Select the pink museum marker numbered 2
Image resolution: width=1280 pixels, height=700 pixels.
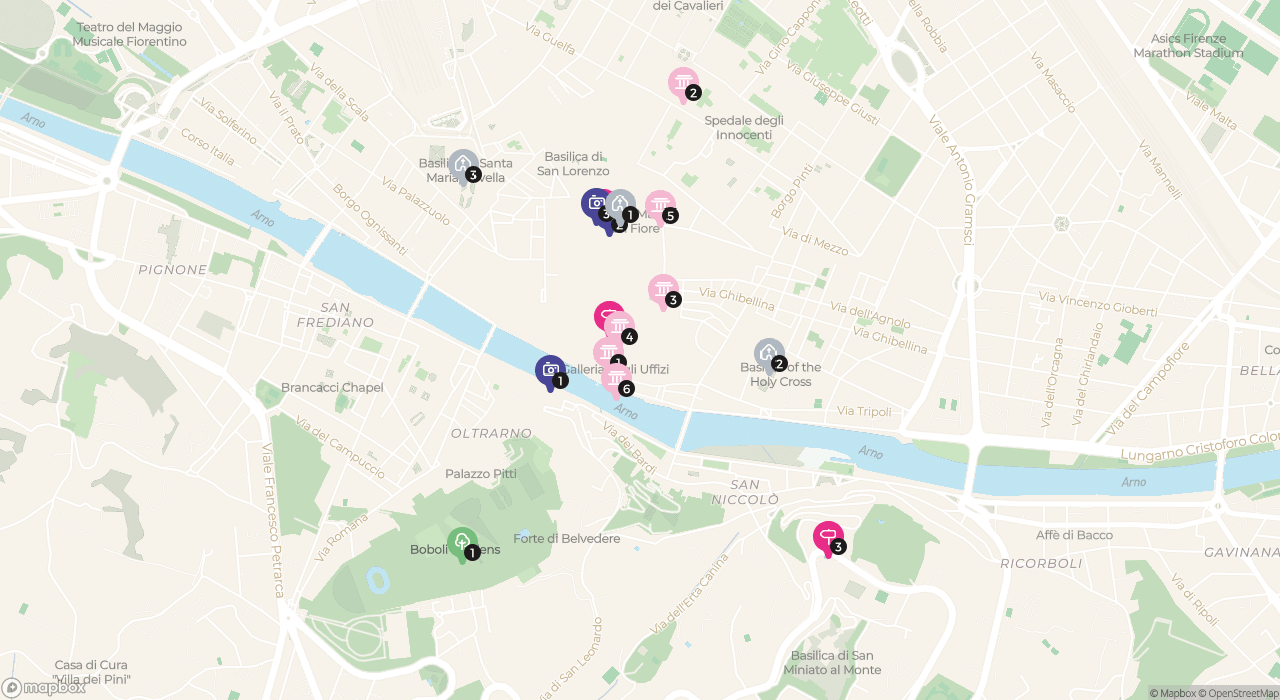[x=683, y=84]
